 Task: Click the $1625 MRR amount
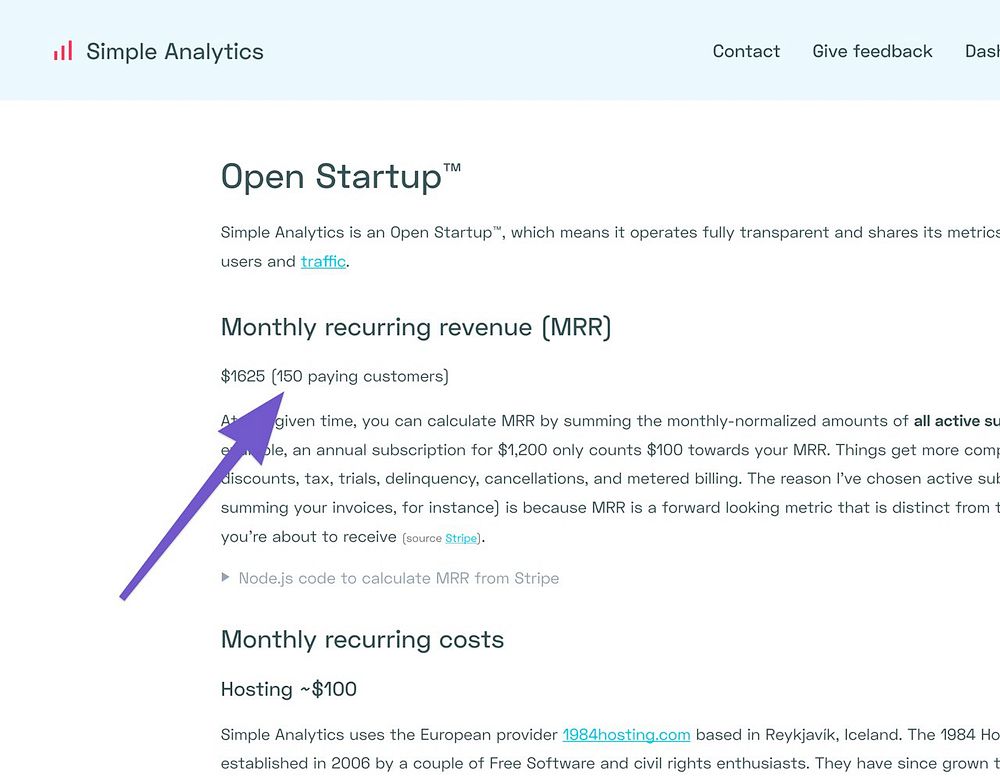pyautogui.click(x=243, y=376)
